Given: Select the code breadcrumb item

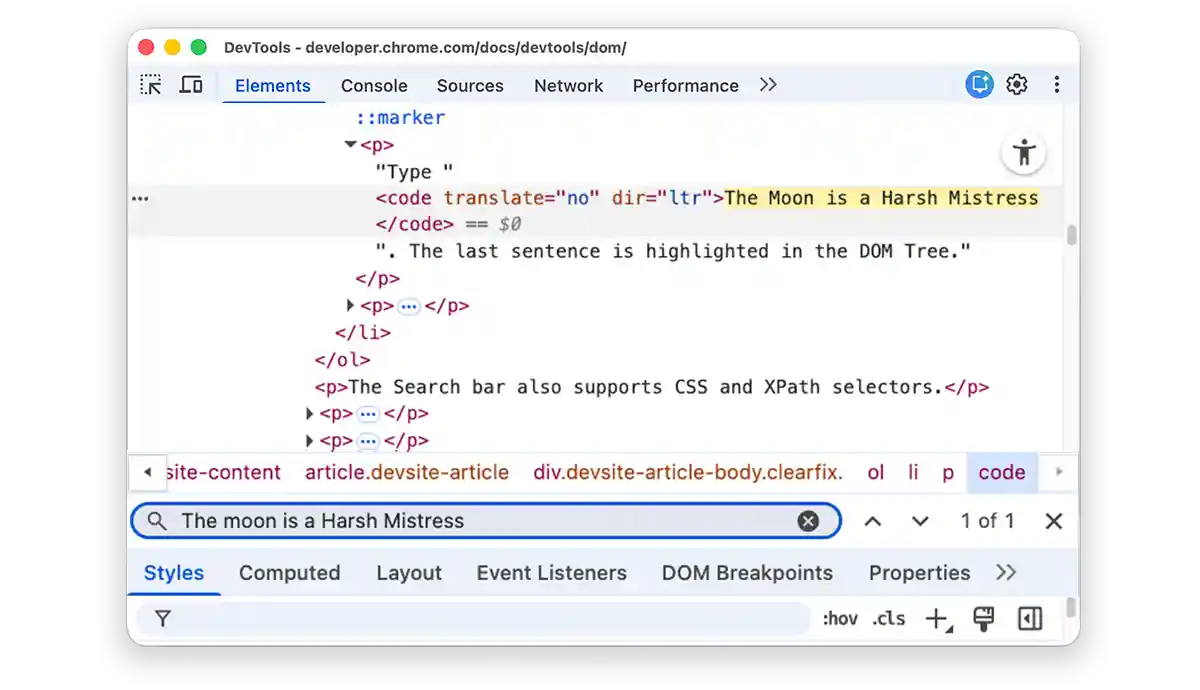Looking at the screenshot, I should point(1002,472).
